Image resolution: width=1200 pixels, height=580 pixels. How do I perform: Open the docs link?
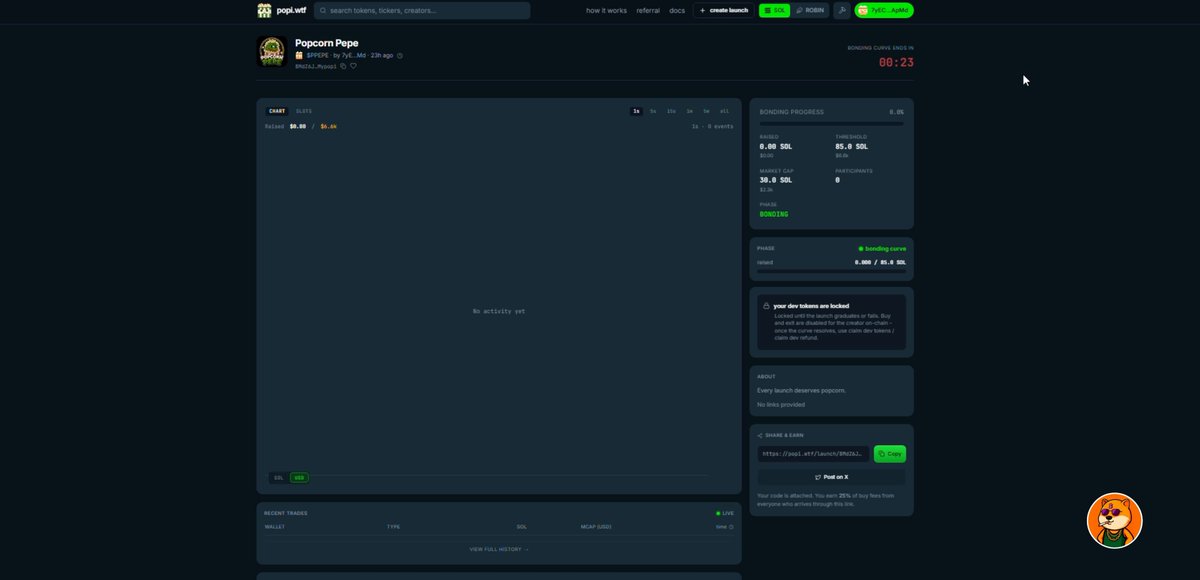tap(677, 10)
